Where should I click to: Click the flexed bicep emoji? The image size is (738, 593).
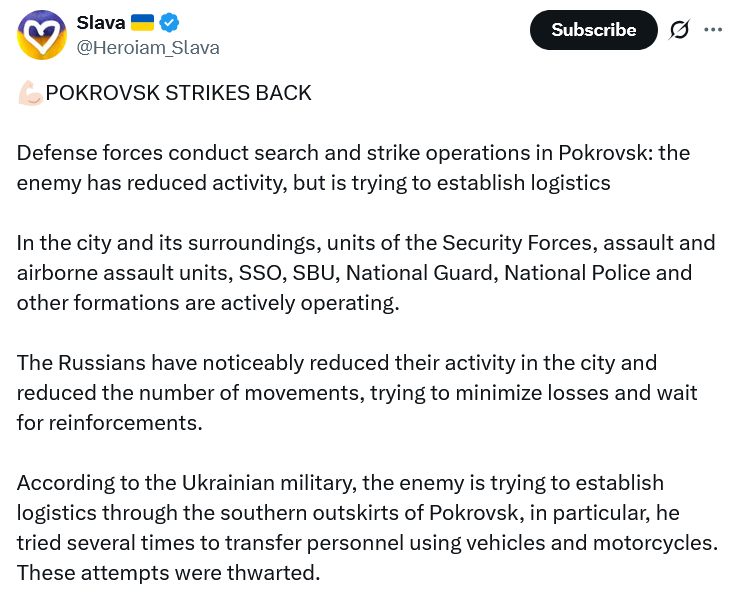(30, 93)
